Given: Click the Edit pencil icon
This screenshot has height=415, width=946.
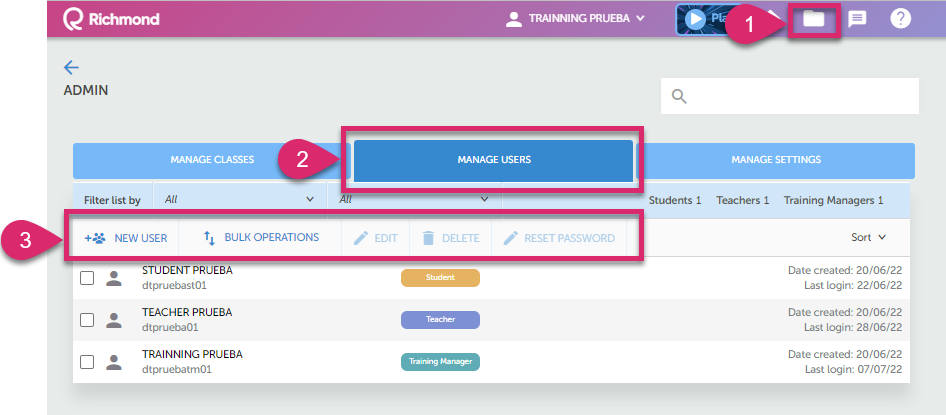Looking at the screenshot, I should 362,238.
